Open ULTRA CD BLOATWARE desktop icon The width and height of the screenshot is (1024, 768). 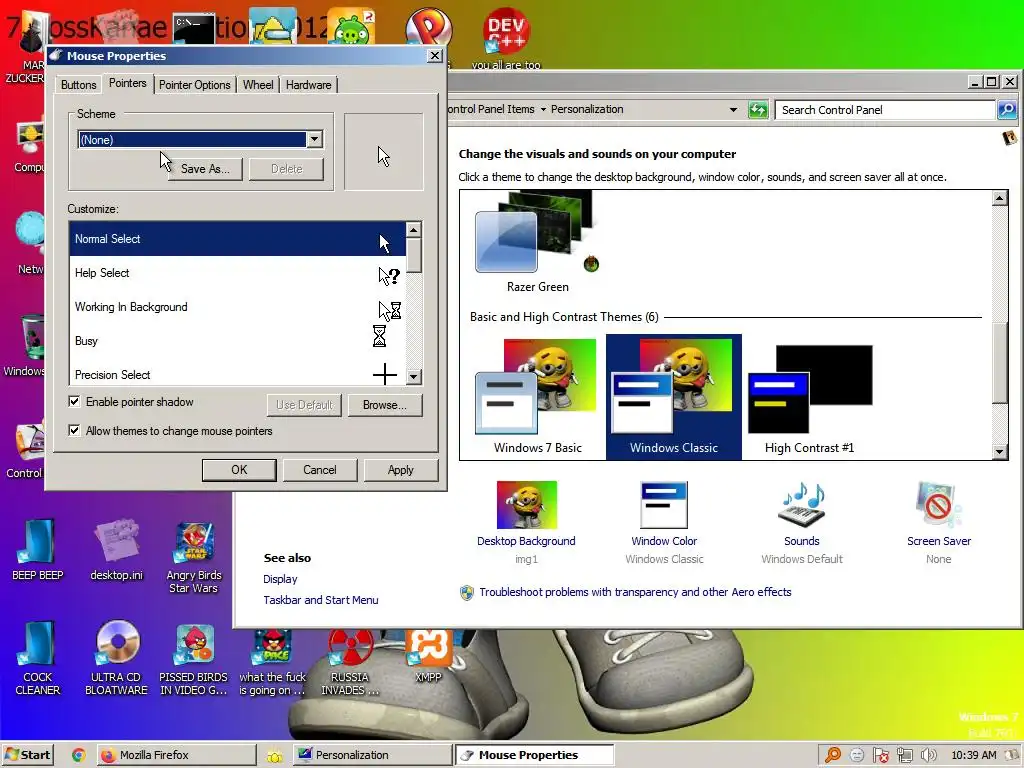click(117, 658)
